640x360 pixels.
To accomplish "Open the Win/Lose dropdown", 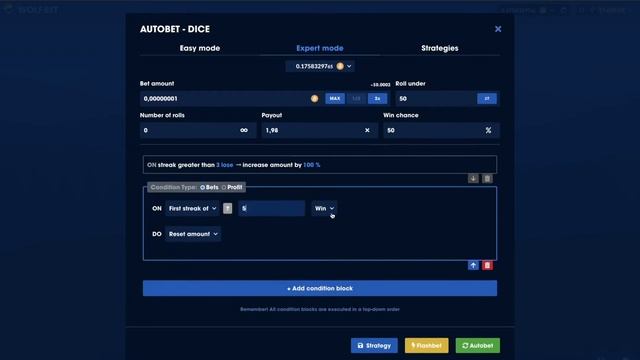I will (x=324, y=209).
